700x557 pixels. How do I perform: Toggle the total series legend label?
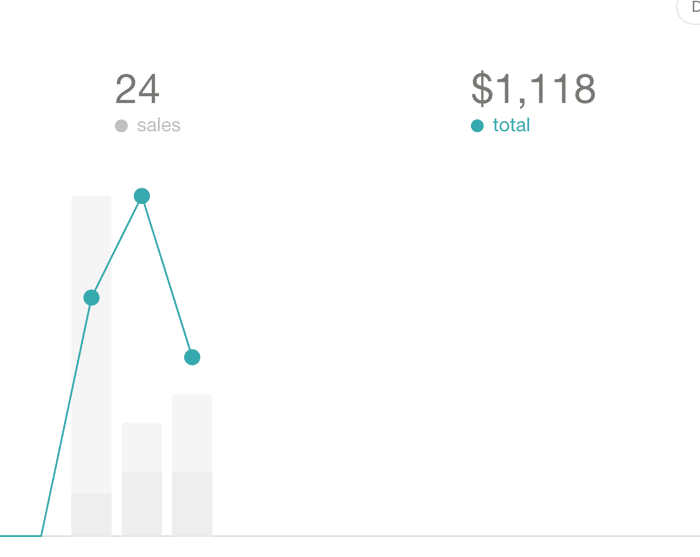[511, 125]
